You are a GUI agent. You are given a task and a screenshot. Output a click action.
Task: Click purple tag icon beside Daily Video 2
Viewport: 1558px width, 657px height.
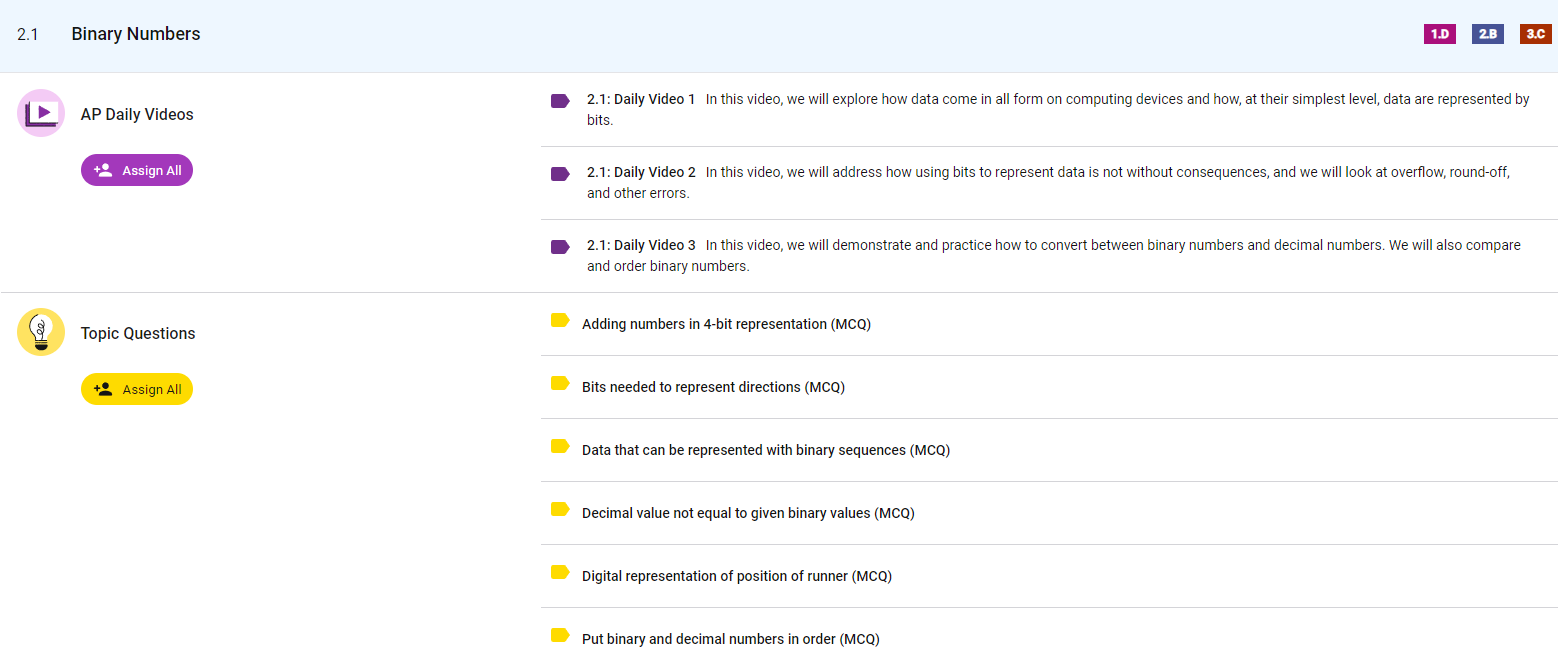pos(560,174)
